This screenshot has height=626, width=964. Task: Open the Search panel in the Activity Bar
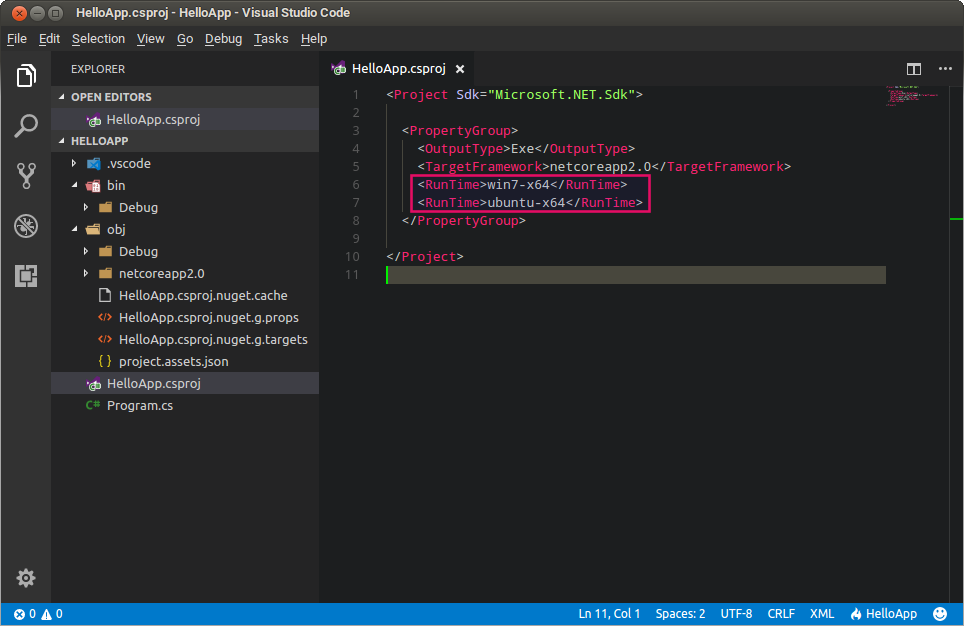[25, 125]
